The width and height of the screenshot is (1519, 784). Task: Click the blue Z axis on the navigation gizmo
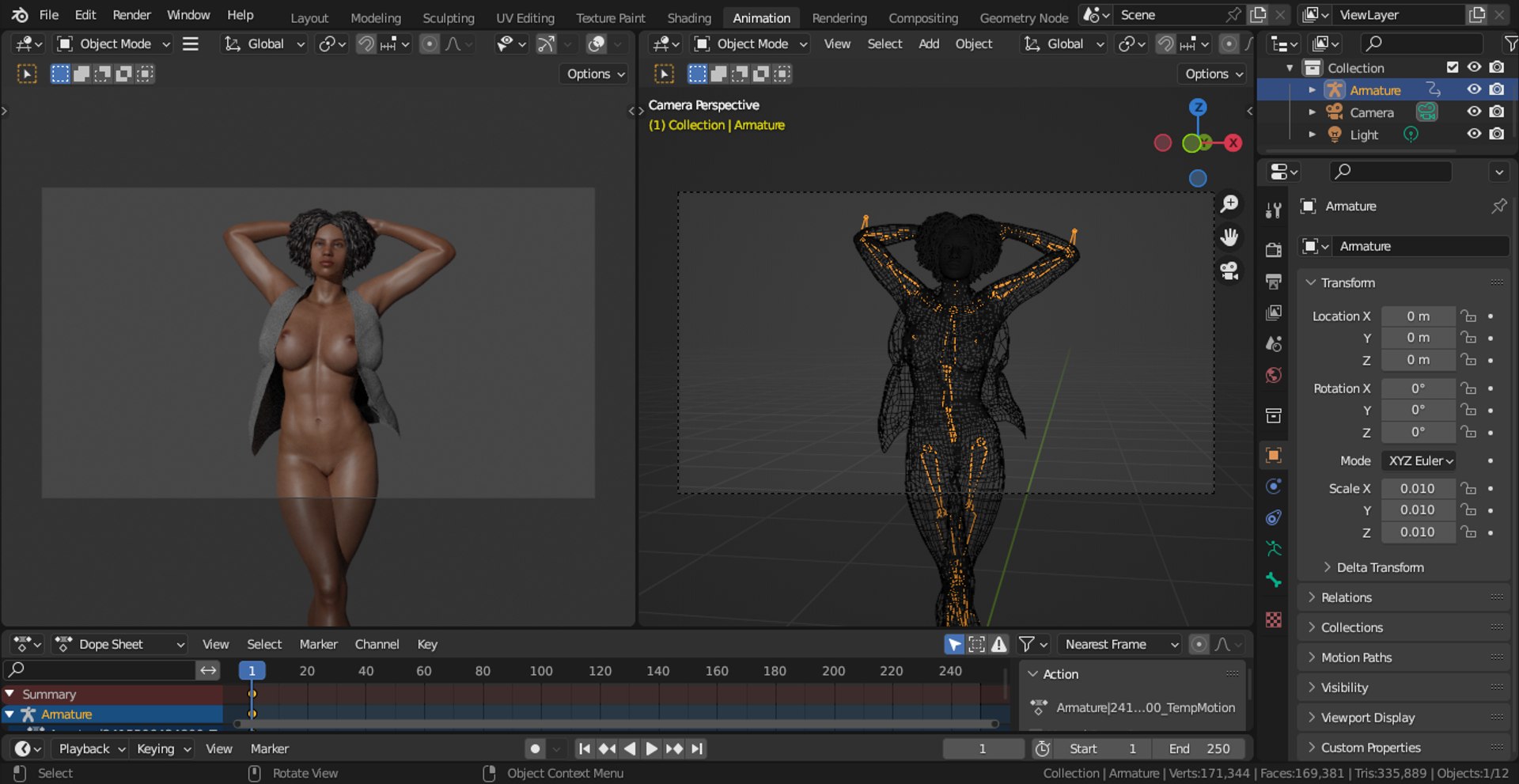(x=1198, y=107)
